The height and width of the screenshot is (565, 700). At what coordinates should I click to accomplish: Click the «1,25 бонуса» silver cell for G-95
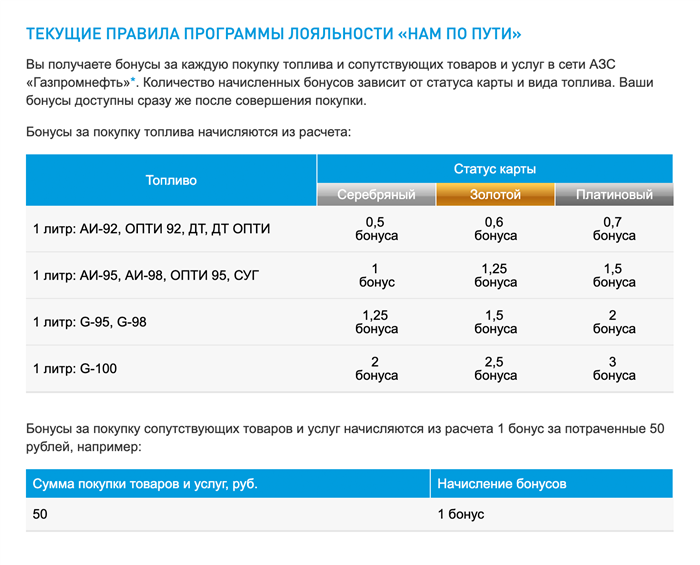(376, 322)
